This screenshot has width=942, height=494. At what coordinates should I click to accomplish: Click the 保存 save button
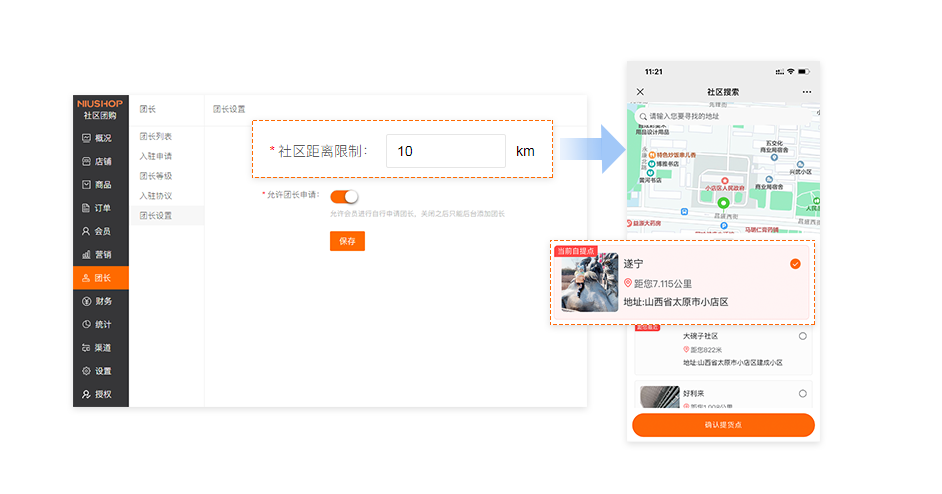[x=347, y=241]
